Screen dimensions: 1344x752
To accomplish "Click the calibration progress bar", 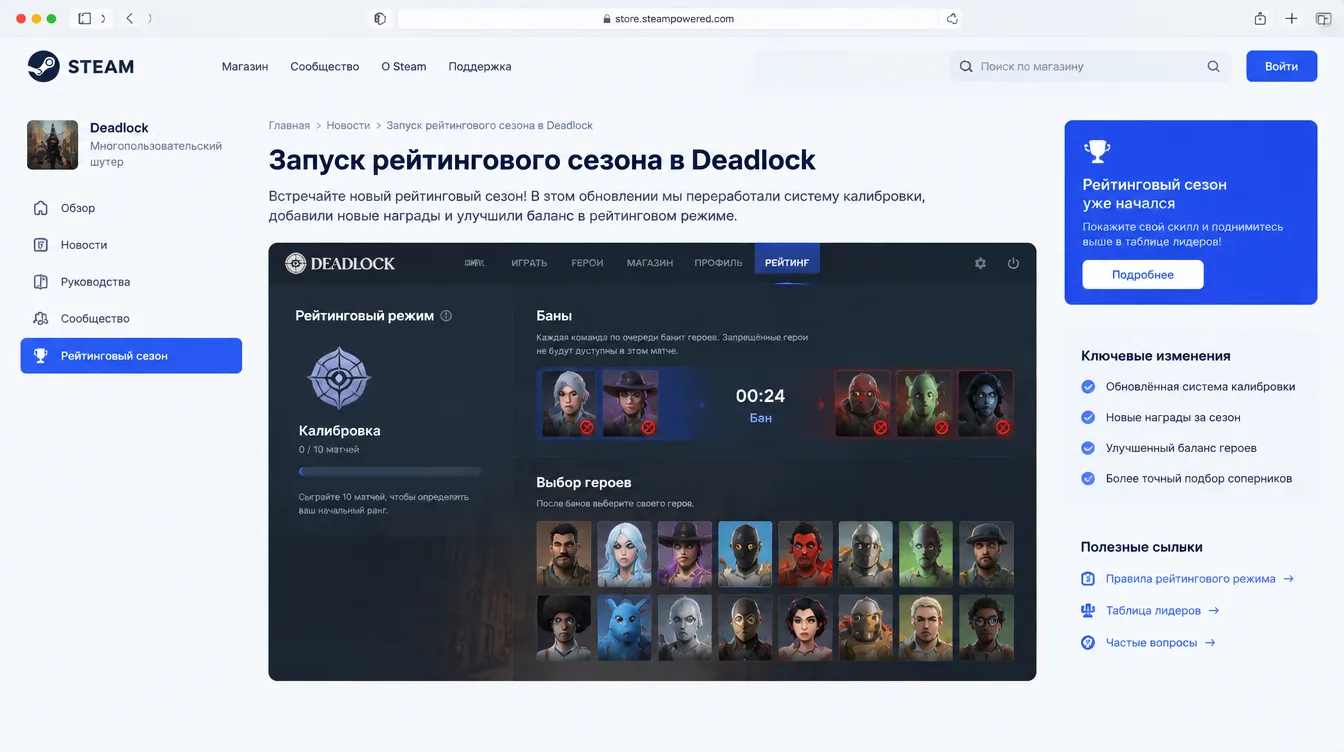I will point(390,471).
